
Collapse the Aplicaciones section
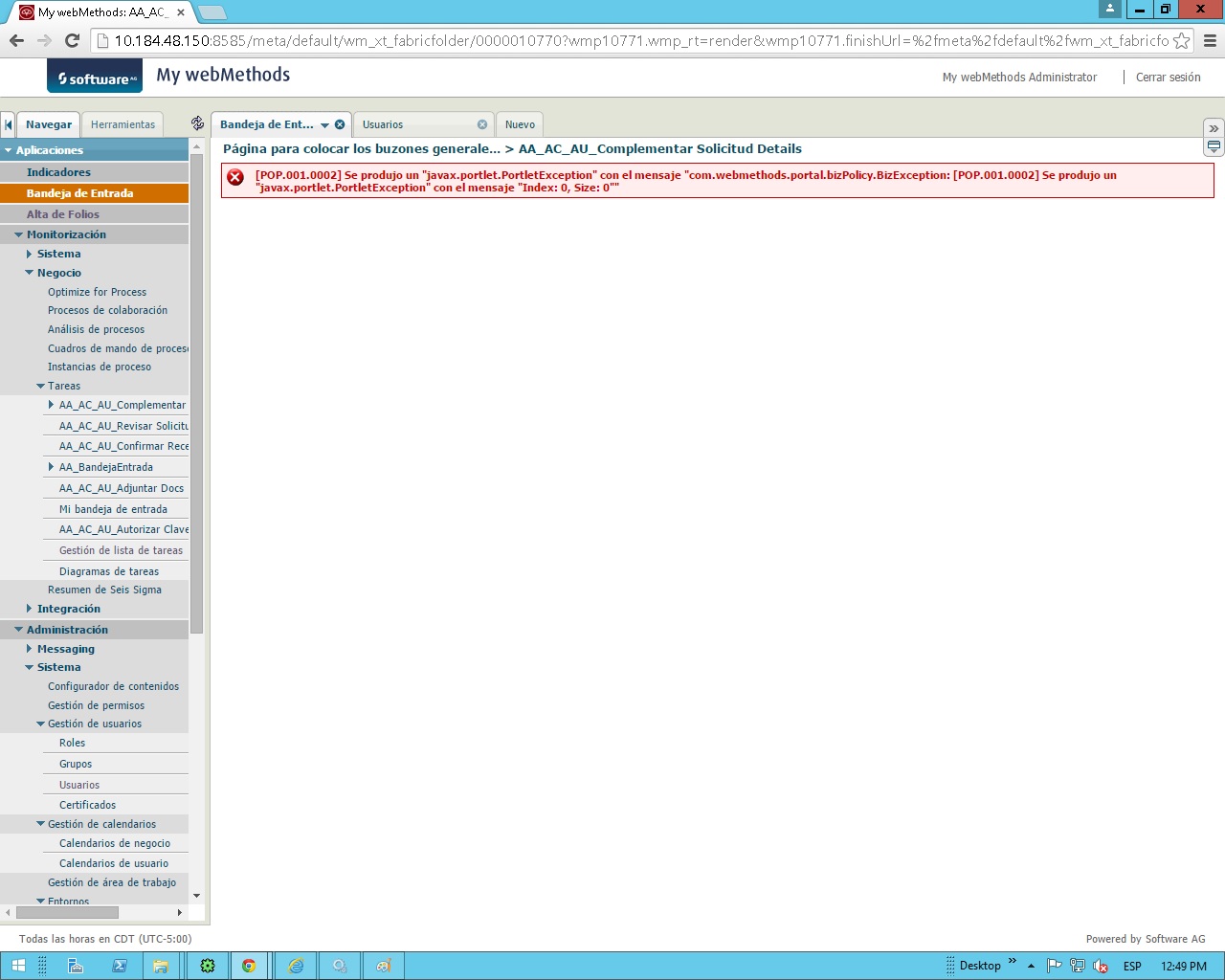click(9, 150)
